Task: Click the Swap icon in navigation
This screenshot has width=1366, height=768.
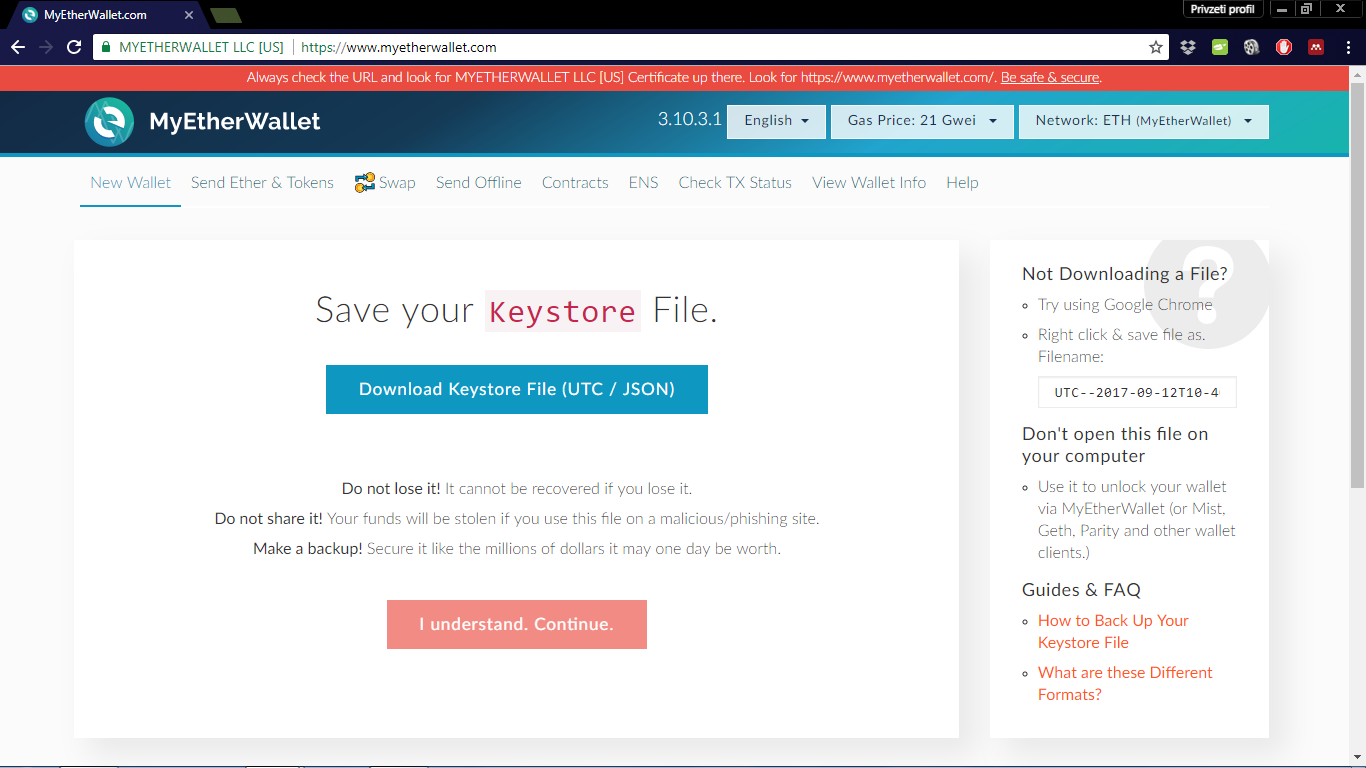Action: [365, 183]
